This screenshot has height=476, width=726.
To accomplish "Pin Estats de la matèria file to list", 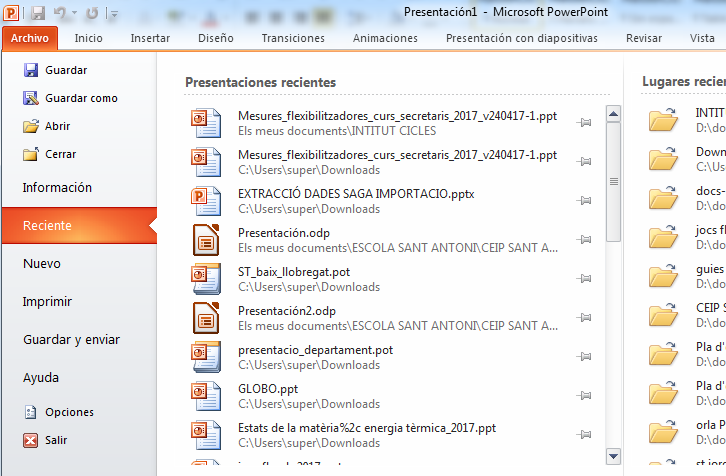I will (584, 434).
